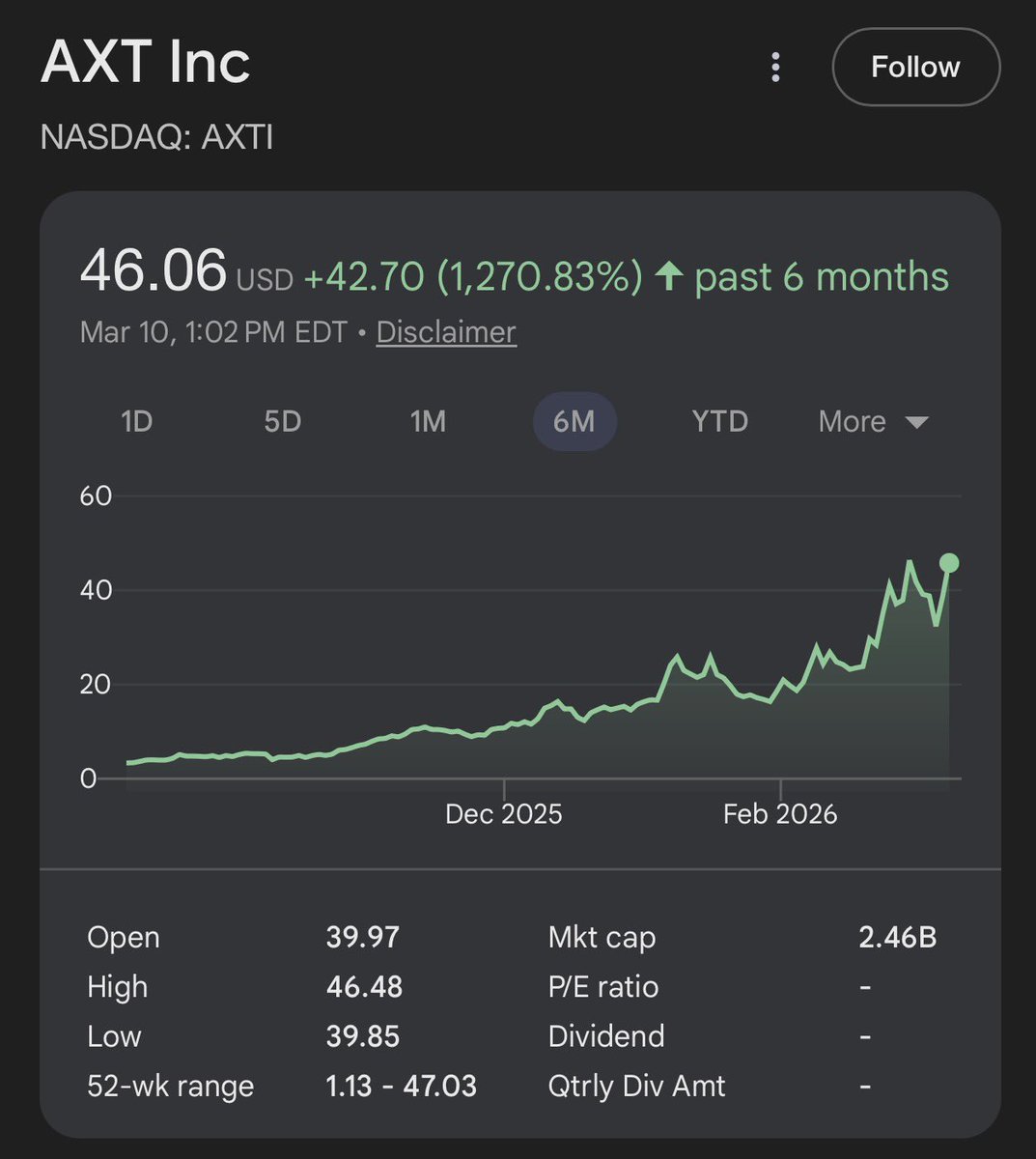Screen dimensions: 1036x1159
Task: Click the Open value 39.97
Action: 362,937
